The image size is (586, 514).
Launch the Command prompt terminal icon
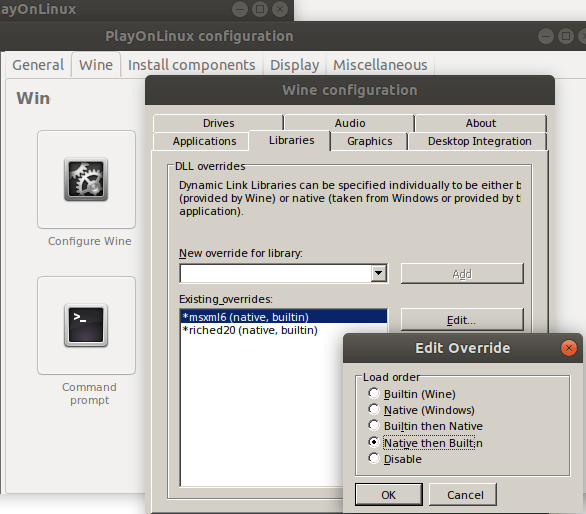click(x=86, y=325)
